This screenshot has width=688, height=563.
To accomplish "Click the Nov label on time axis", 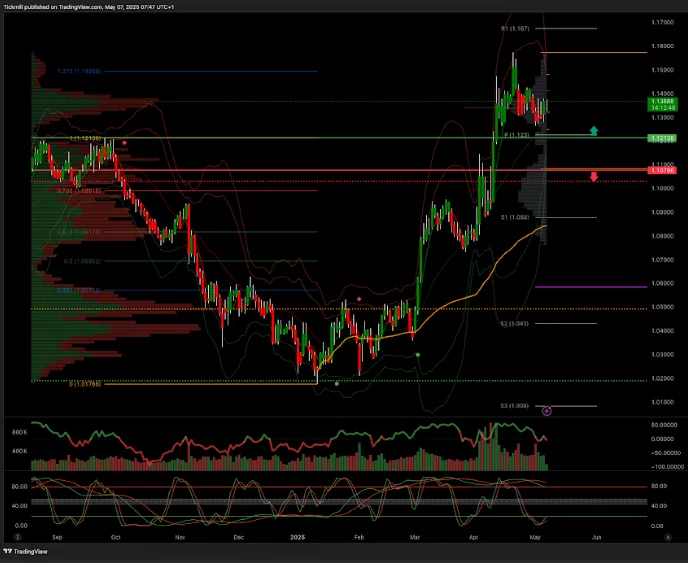I will (181, 537).
